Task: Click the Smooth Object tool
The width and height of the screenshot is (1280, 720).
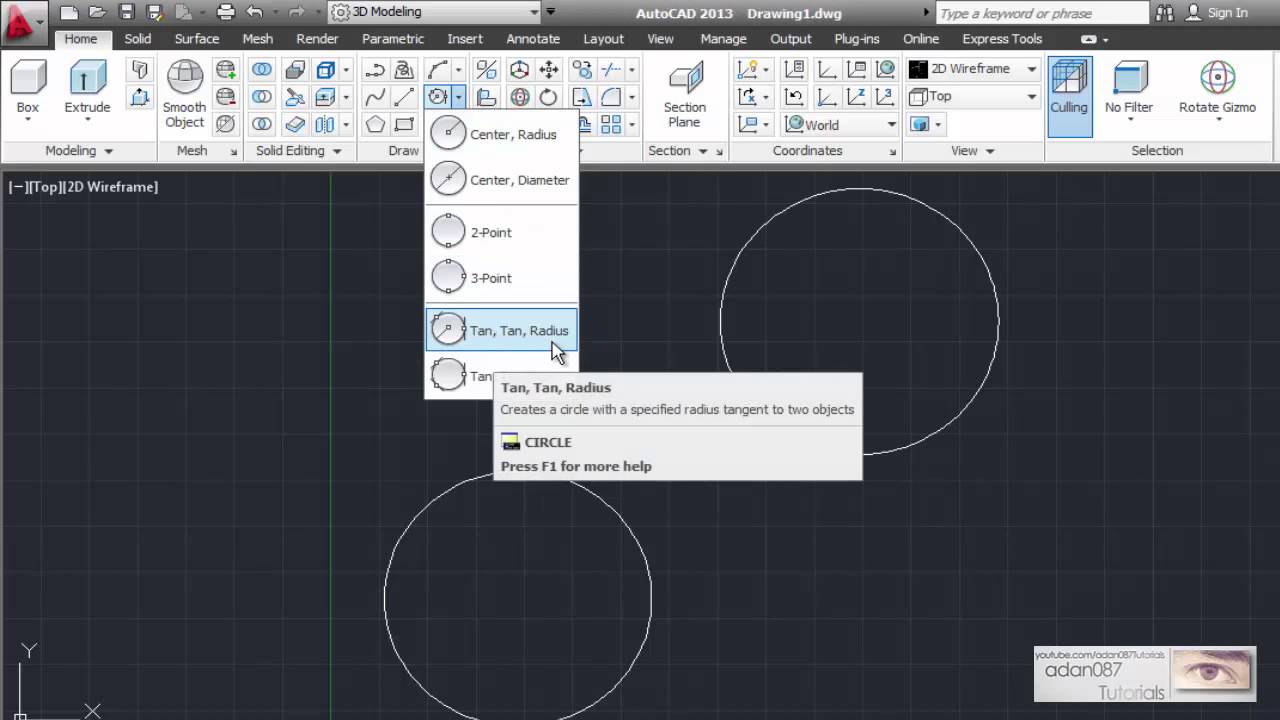Action: click(184, 95)
